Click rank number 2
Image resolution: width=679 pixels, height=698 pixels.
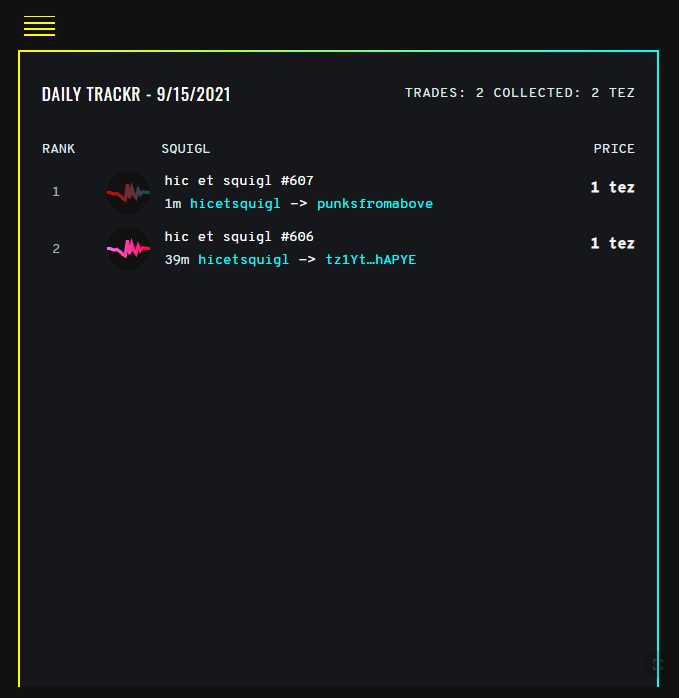coord(56,248)
